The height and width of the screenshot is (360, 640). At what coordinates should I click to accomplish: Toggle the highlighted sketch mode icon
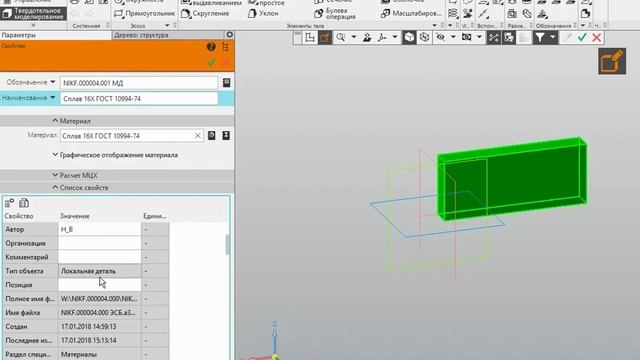(325, 38)
